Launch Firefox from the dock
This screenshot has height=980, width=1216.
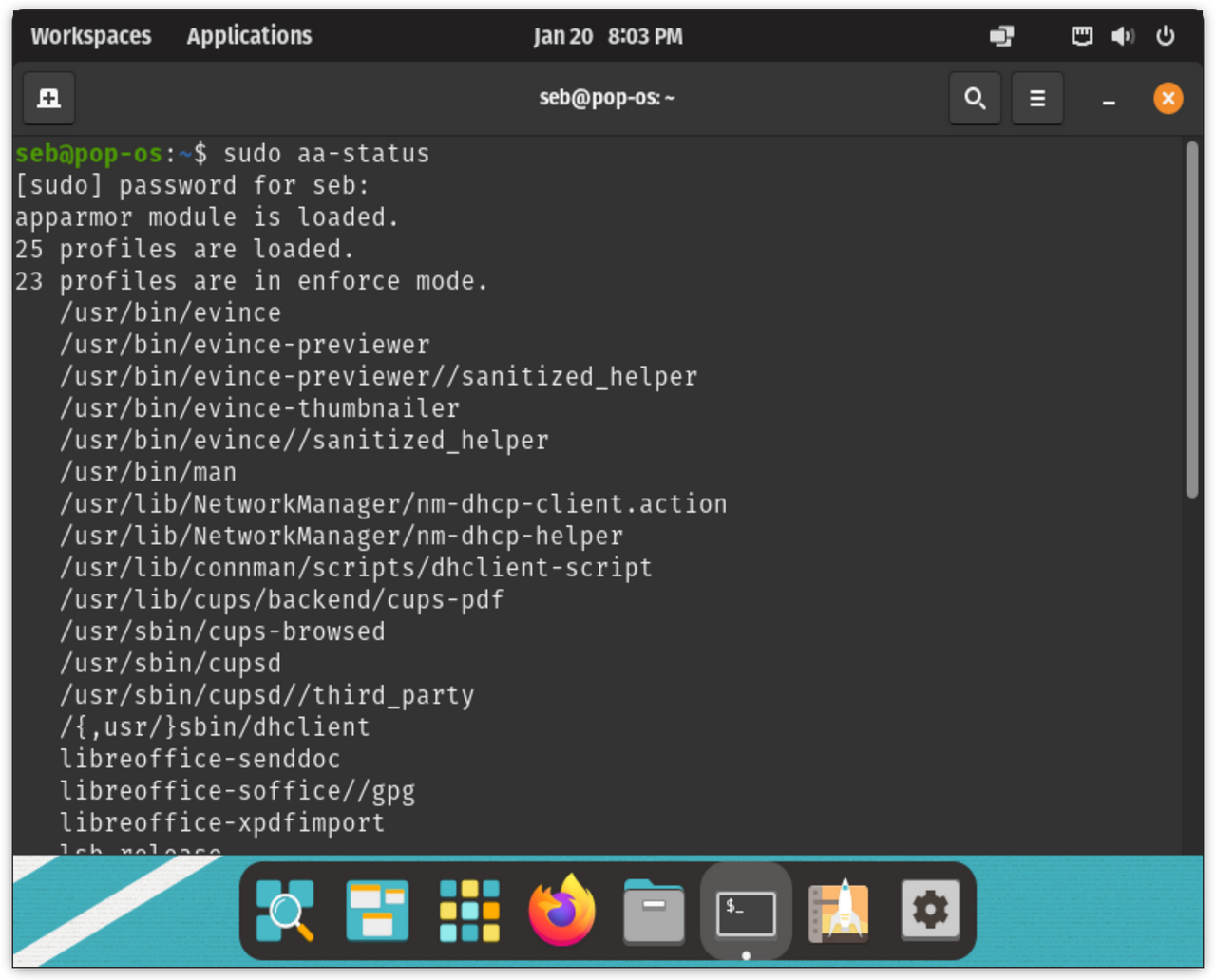pos(561,911)
